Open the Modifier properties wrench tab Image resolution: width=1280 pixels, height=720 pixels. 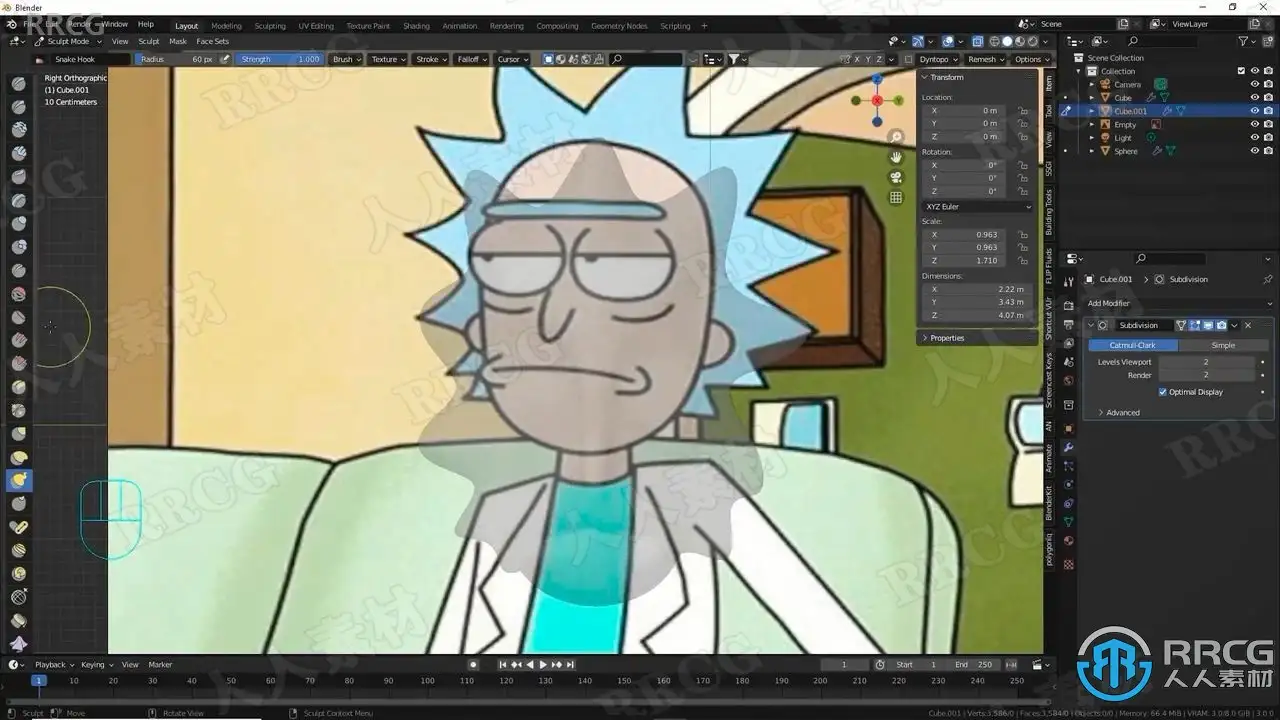point(1068,447)
